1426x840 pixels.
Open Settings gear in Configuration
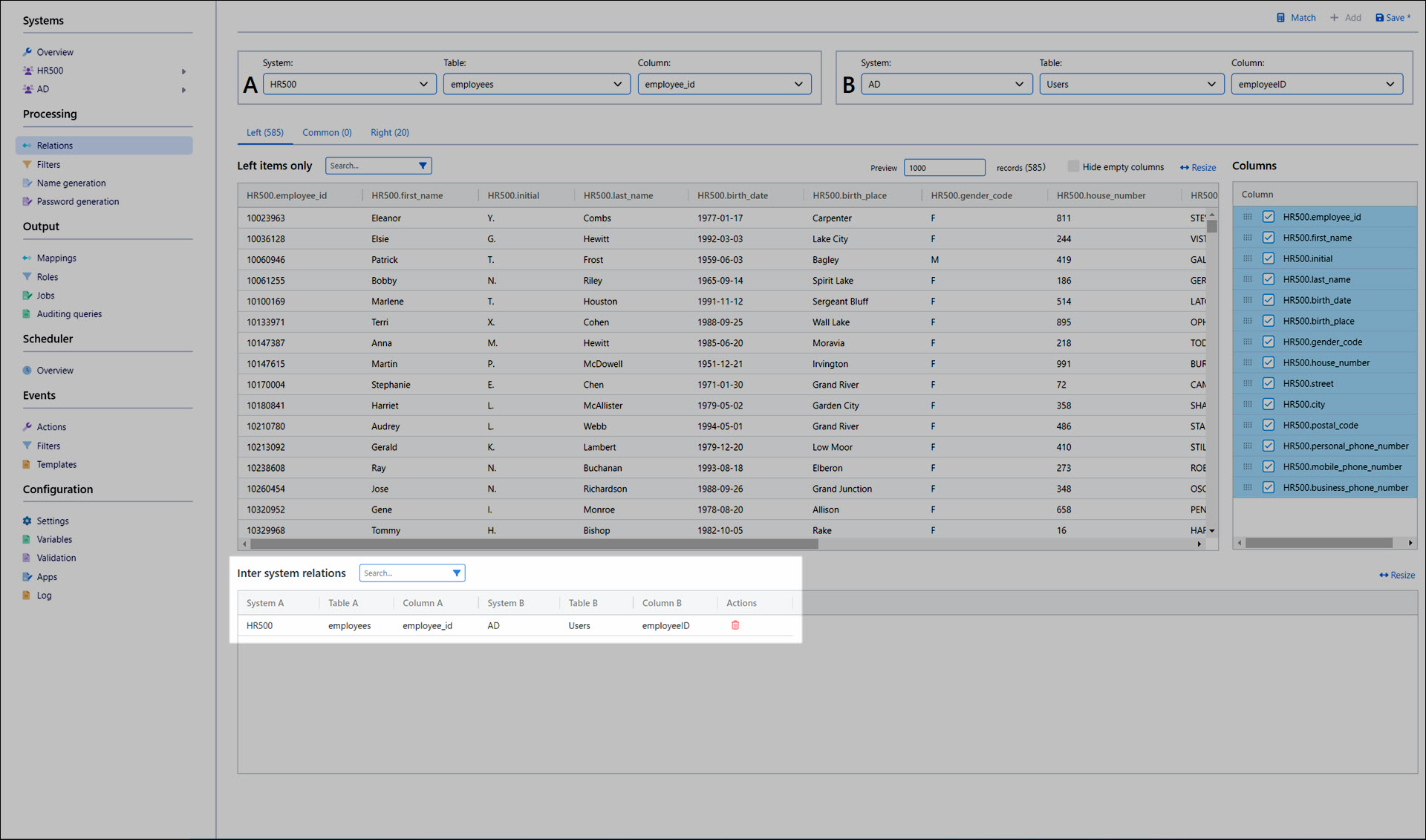pos(27,521)
